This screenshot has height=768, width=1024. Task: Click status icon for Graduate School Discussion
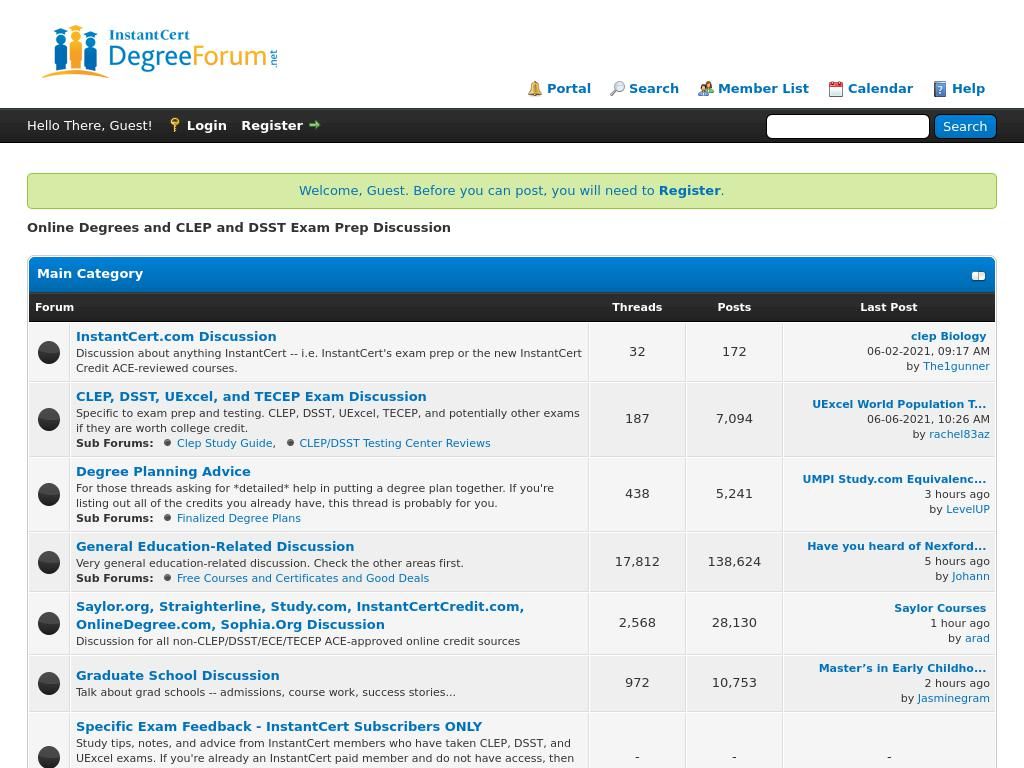coord(49,683)
